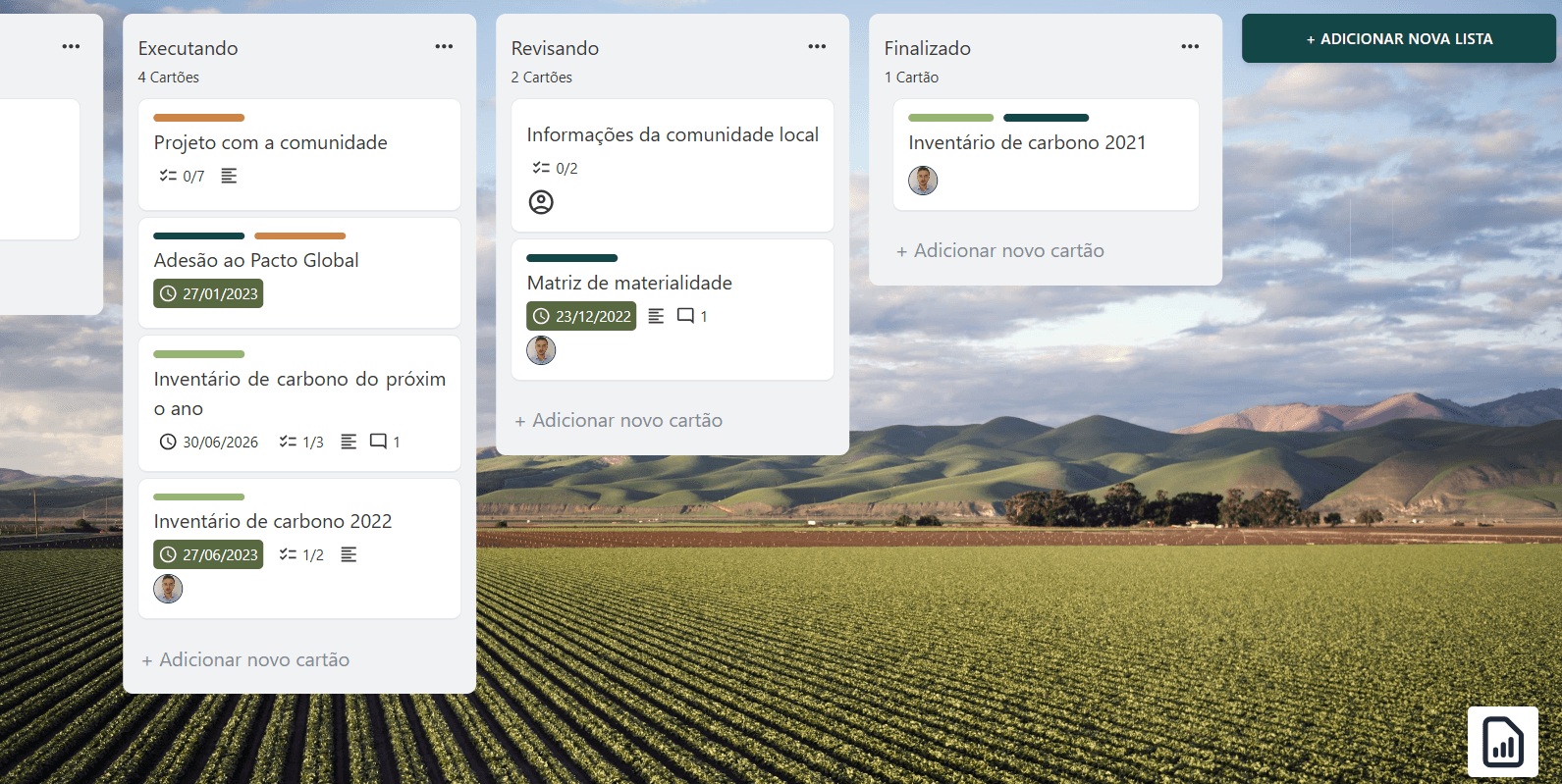This screenshot has height=784, width=1562.
Task: Click light green label on próximo ano card
Action: (198, 354)
